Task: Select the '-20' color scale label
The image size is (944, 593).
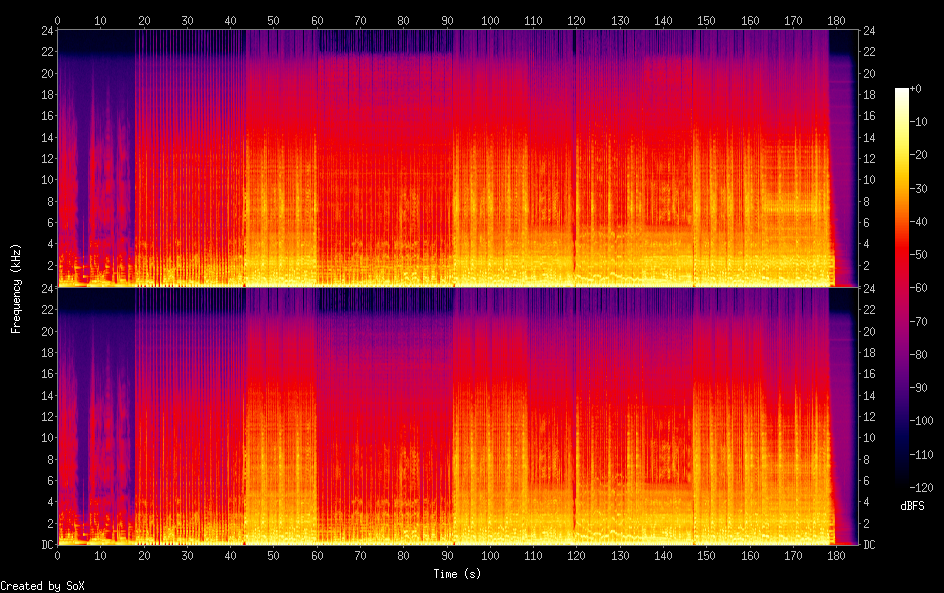Action: pyautogui.click(x=919, y=155)
